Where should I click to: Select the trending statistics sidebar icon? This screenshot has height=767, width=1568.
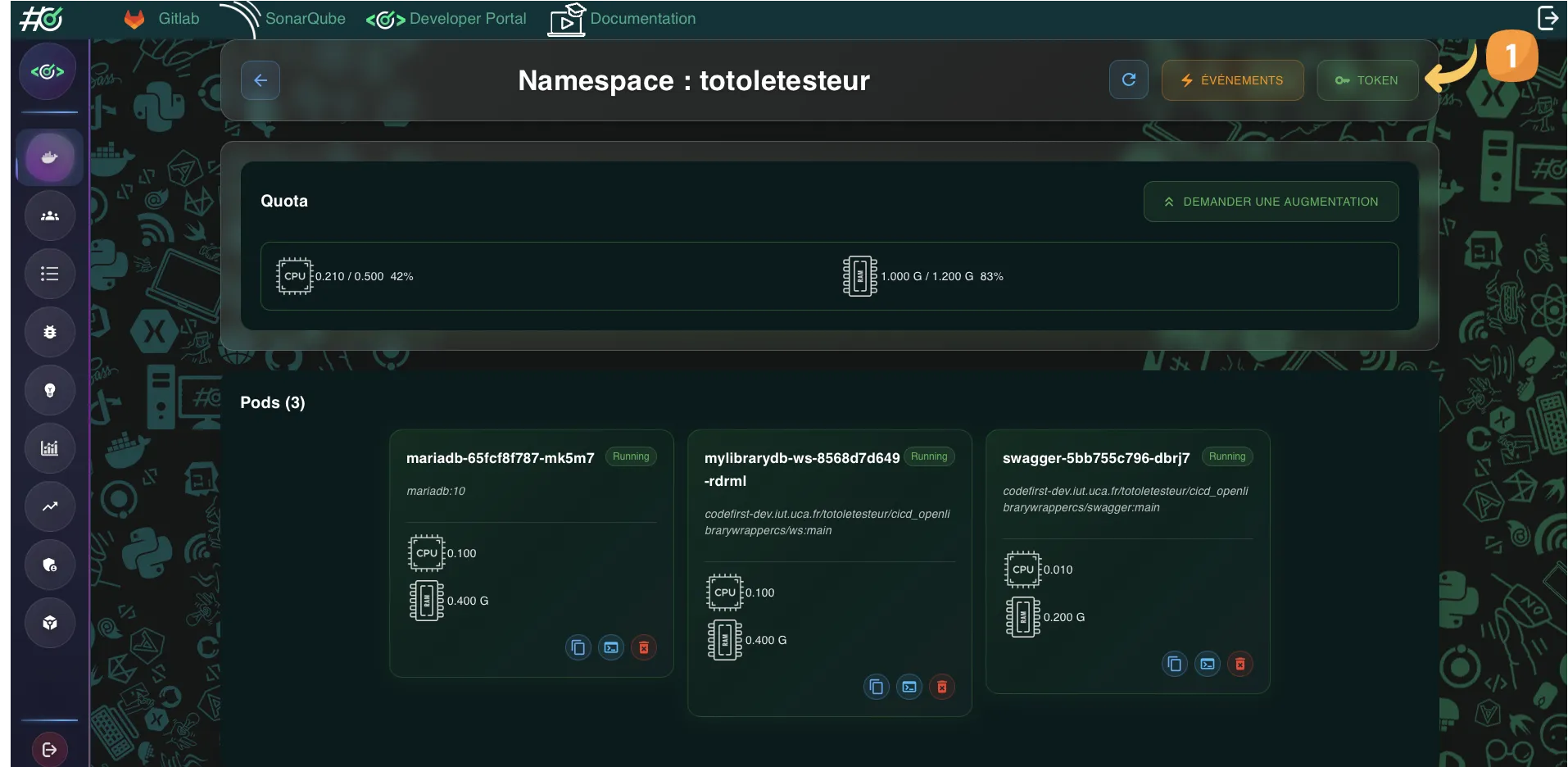(48, 506)
